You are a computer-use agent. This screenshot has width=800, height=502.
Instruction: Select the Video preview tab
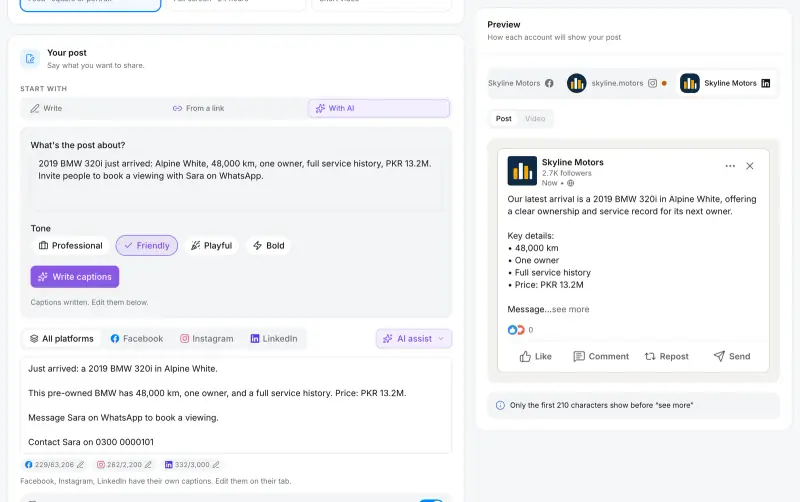[x=535, y=118]
